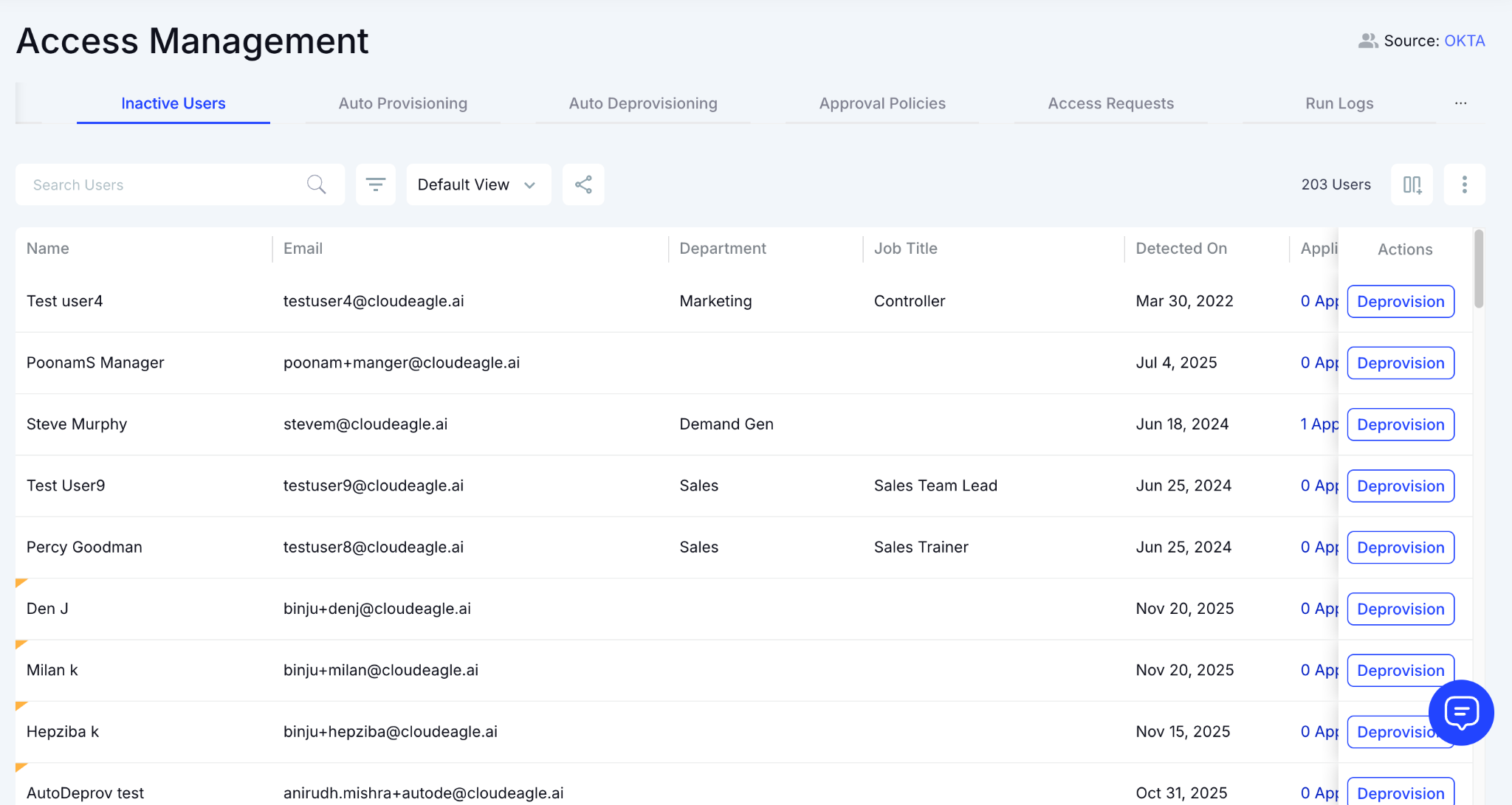Expand the Default View dropdown
The width and height of the screenshot is (1512, 805).
478,184
